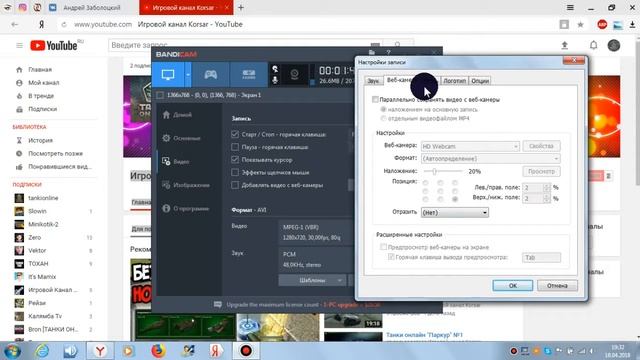Viewport: 640px width, 360px height.
Task: Click the Bandicam record icon in taskbar
Action: pos(246,351)
